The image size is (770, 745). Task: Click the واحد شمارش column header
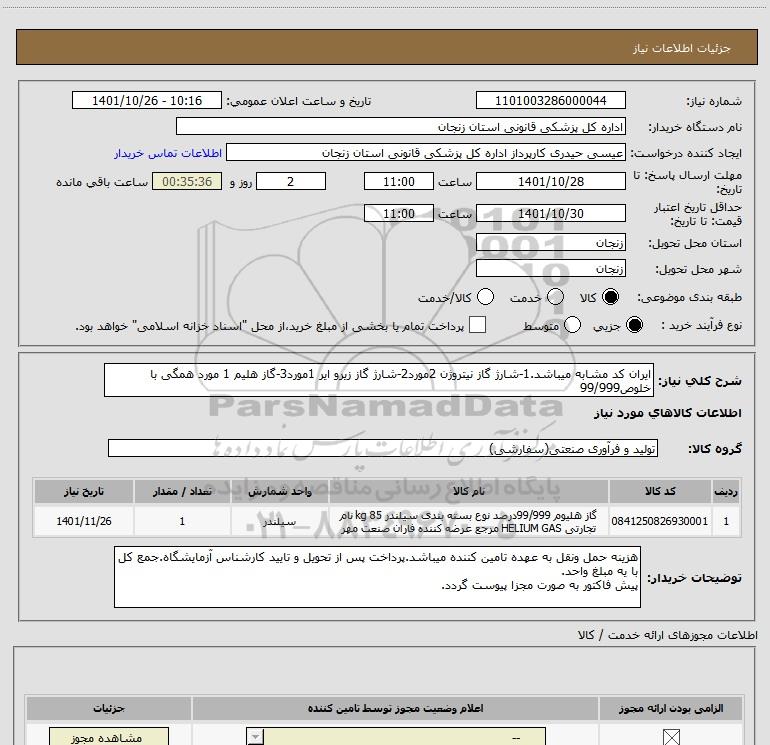coord(279,491)
